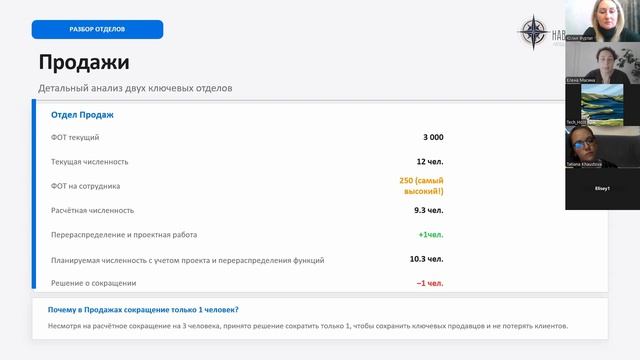Image resolution: width=640 pixels, height=360 pixels.
Task: Click the value «10.3 чел.»
Action: (427, 259)
